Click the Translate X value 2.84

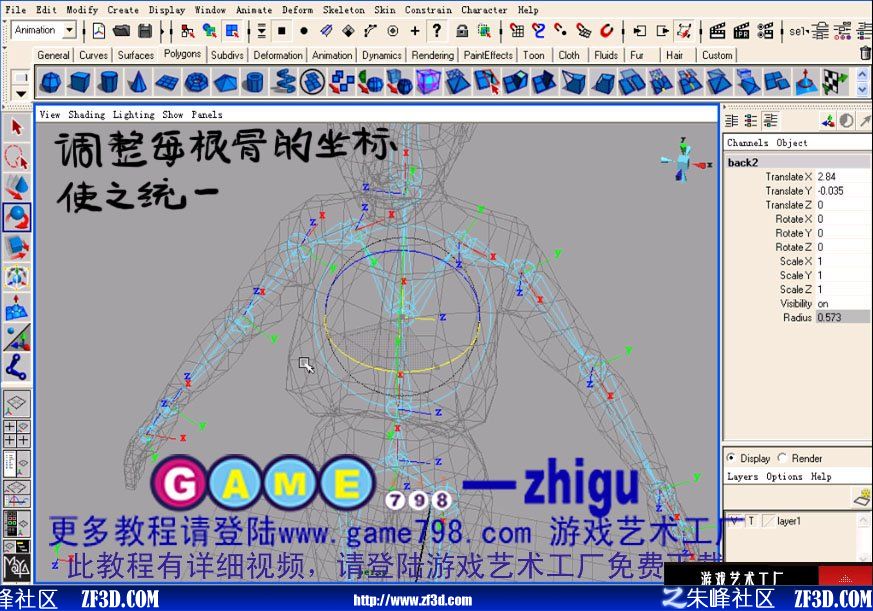coord(842,177)
